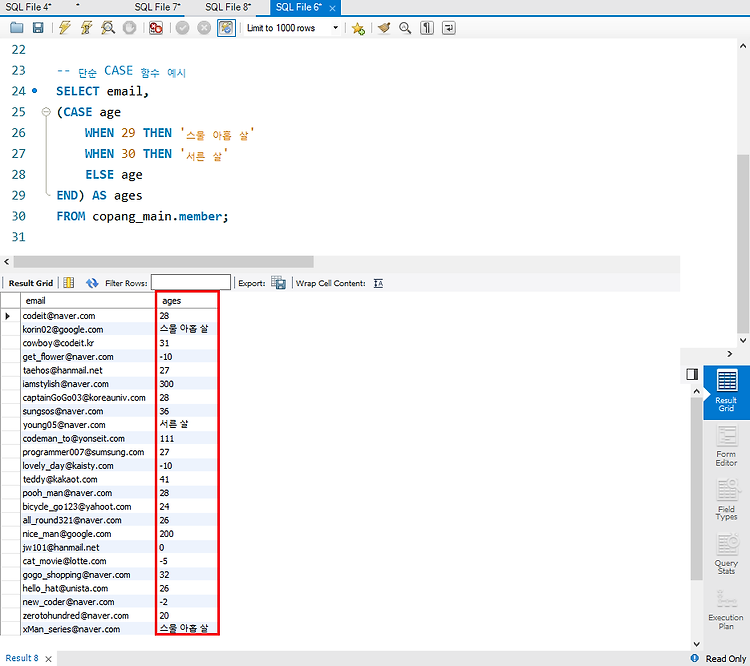Close the SQL File 6 tab
750x666 pixels.
(332, 8)
